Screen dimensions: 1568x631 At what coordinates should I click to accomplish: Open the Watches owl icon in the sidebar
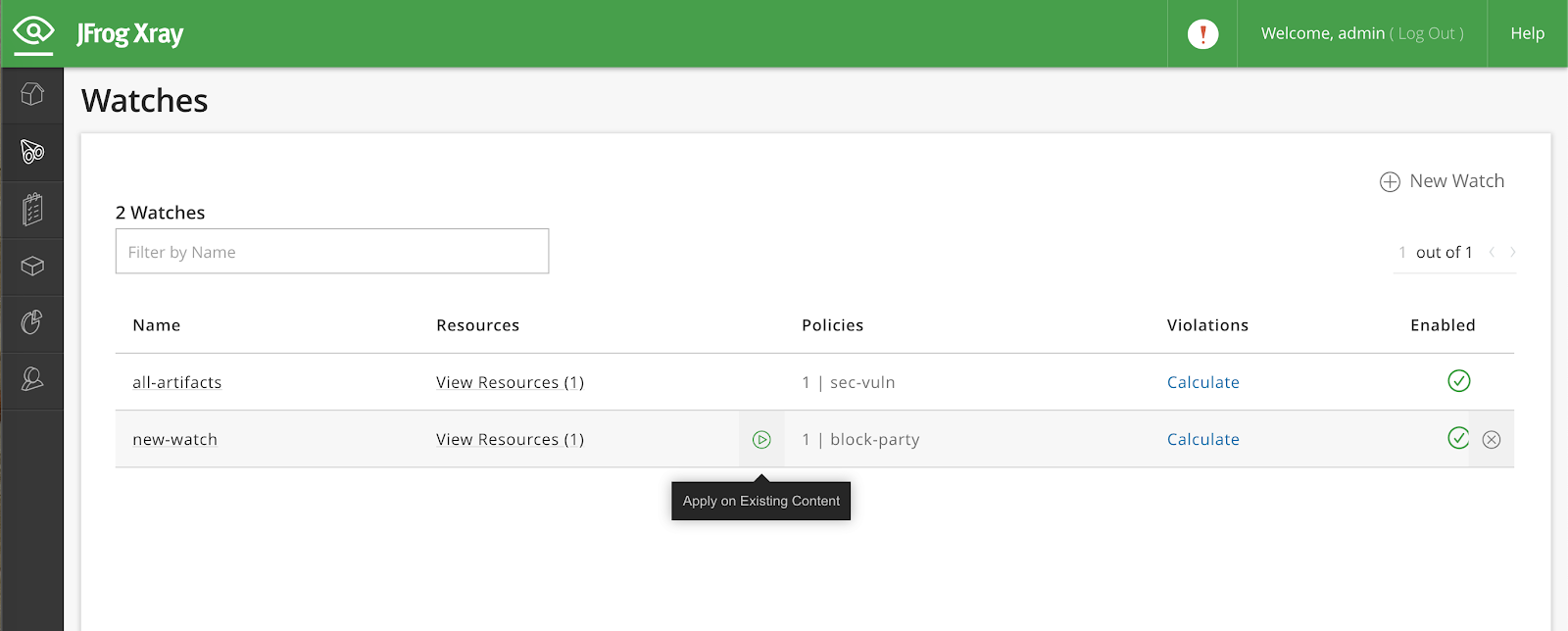click(32, 151)
